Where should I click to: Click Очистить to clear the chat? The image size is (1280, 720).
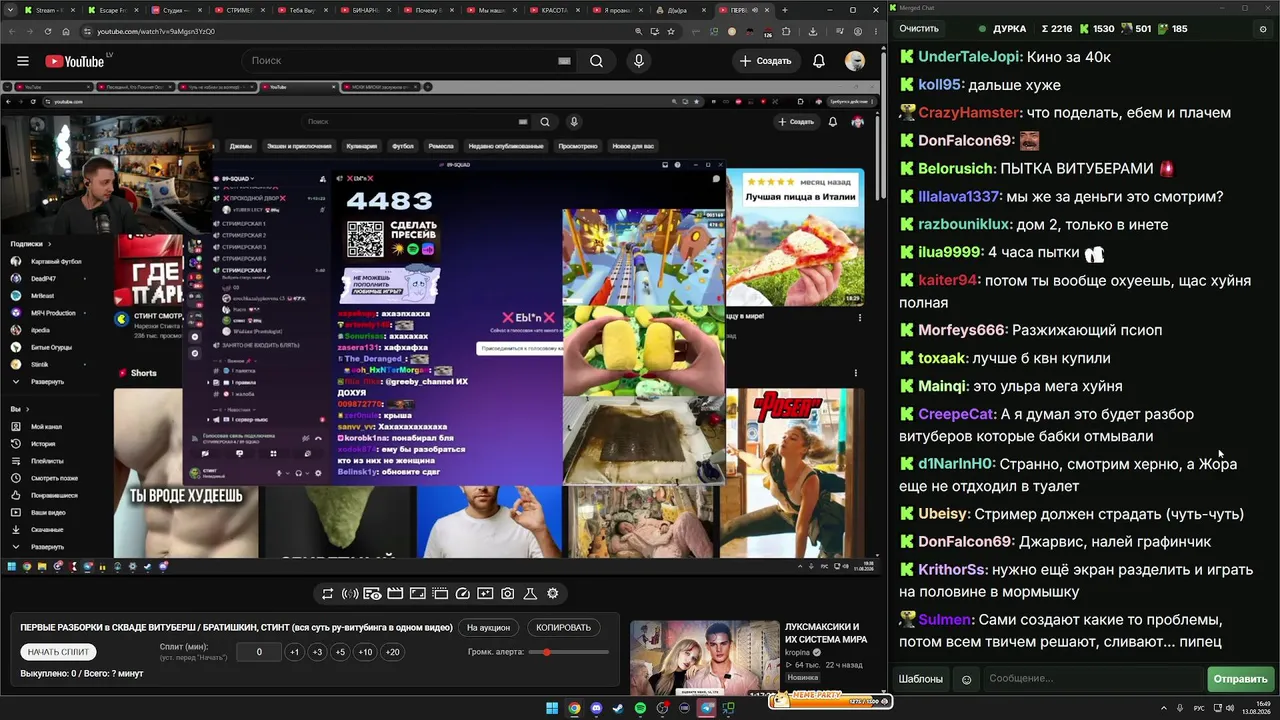[919, 29]
